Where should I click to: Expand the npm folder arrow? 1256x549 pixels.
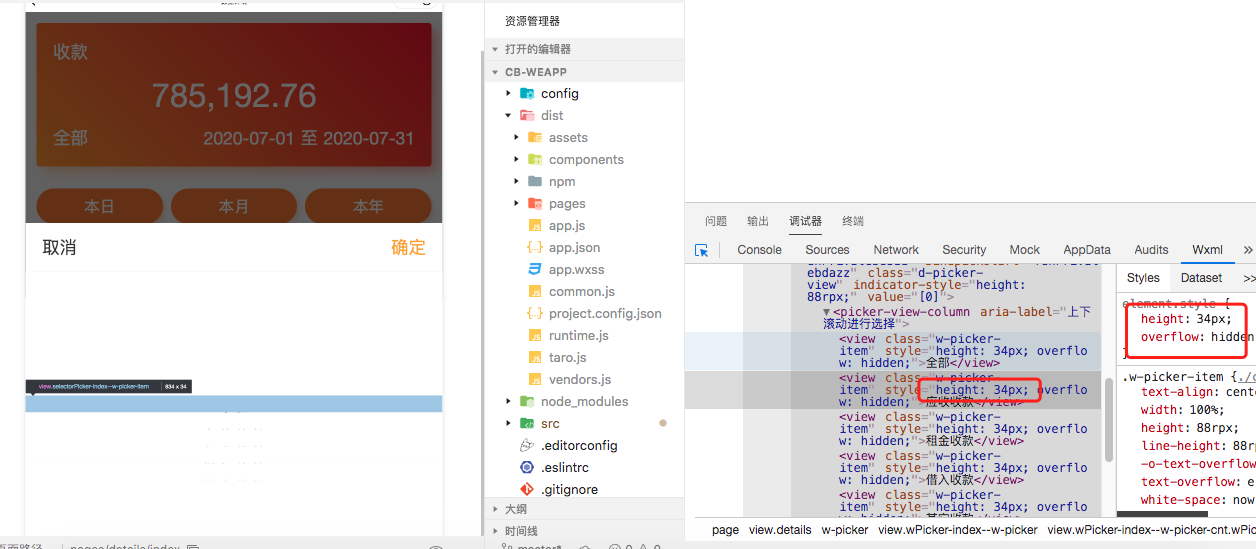click(517, 181)
